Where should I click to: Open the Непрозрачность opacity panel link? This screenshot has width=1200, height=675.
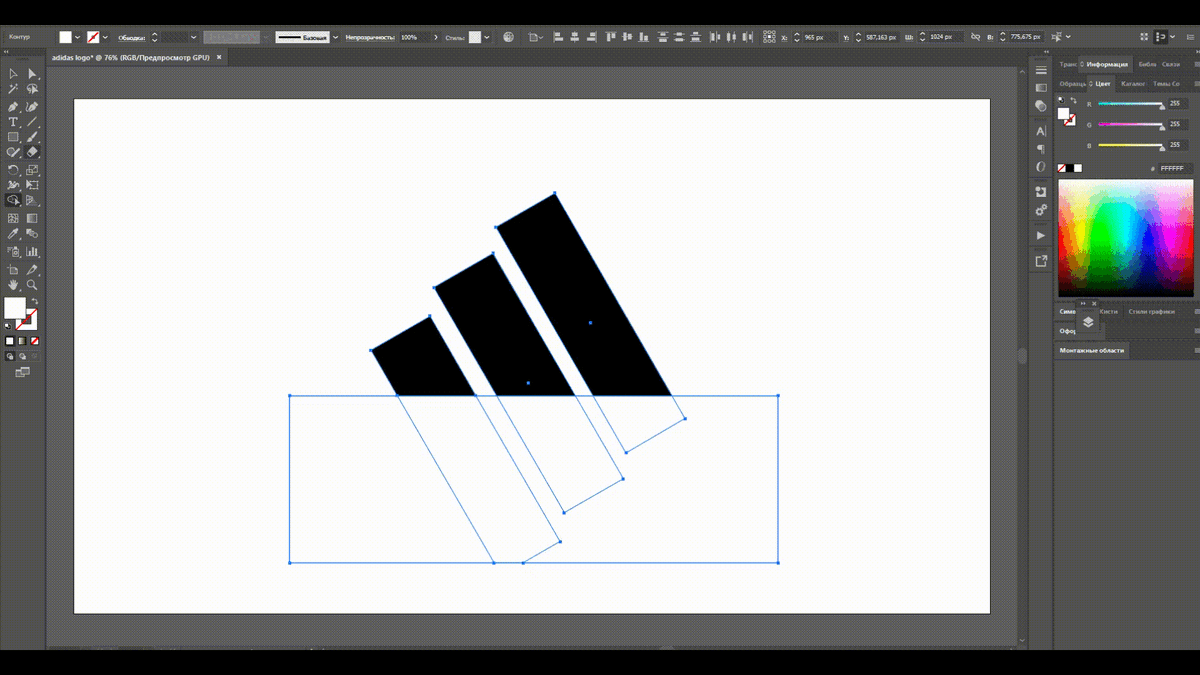[x=370, y=37]
